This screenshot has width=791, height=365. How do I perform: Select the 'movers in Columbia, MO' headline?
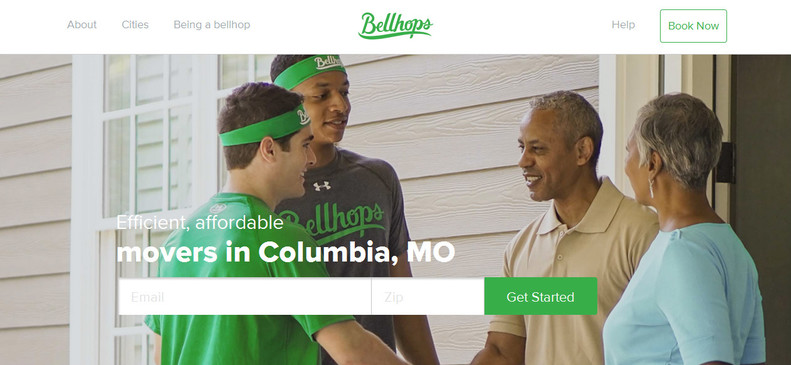[x=286, y=252]
